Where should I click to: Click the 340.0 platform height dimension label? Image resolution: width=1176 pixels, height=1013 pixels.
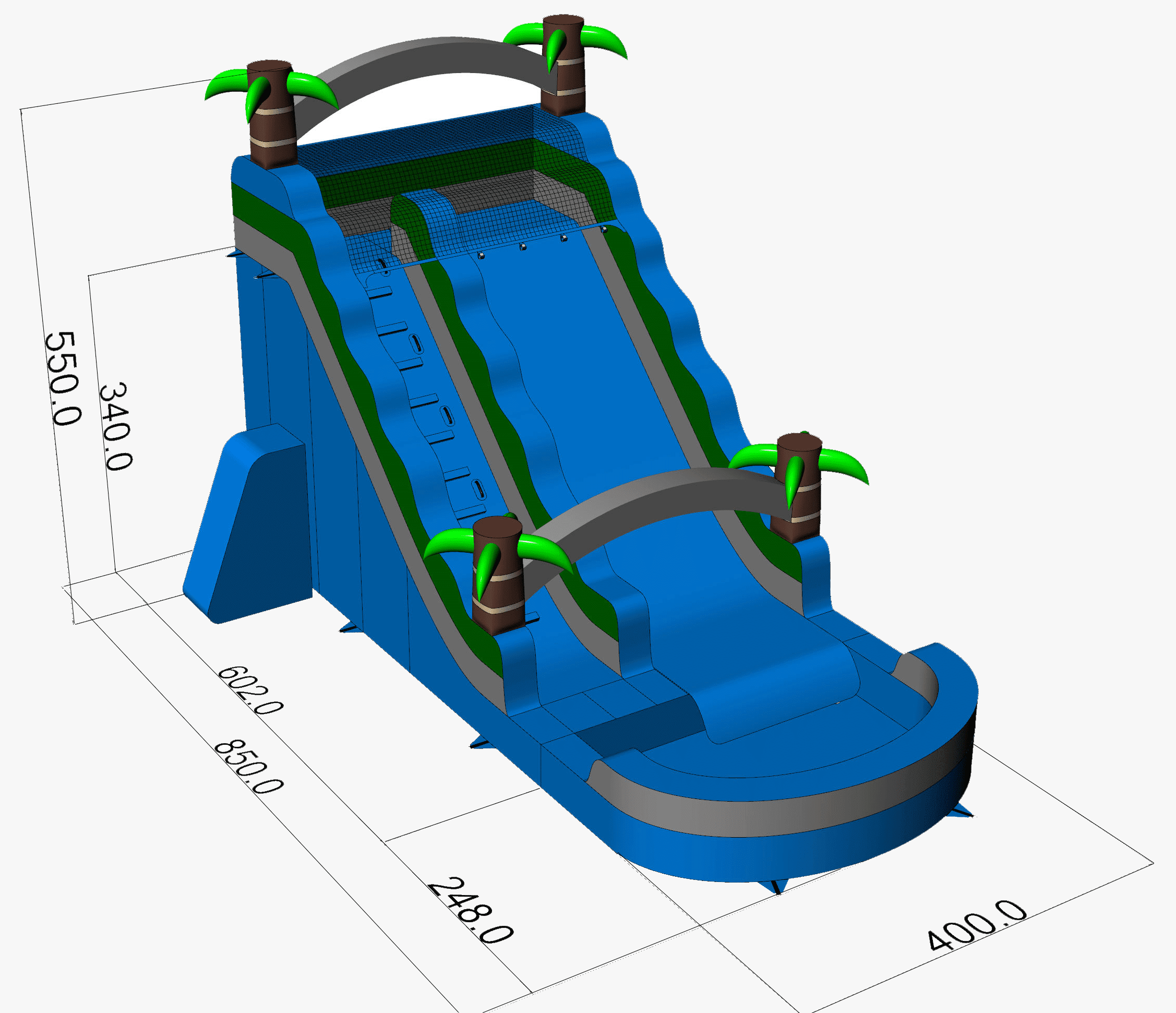(x=116, y=426)
